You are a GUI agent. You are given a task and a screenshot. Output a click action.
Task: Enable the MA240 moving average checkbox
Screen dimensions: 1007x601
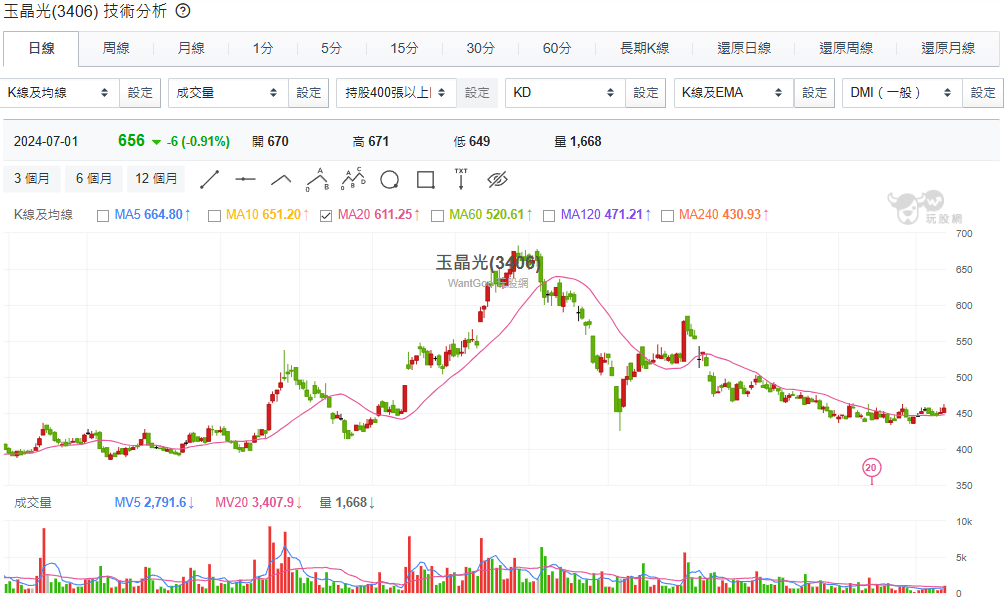(x=667, y=215)
